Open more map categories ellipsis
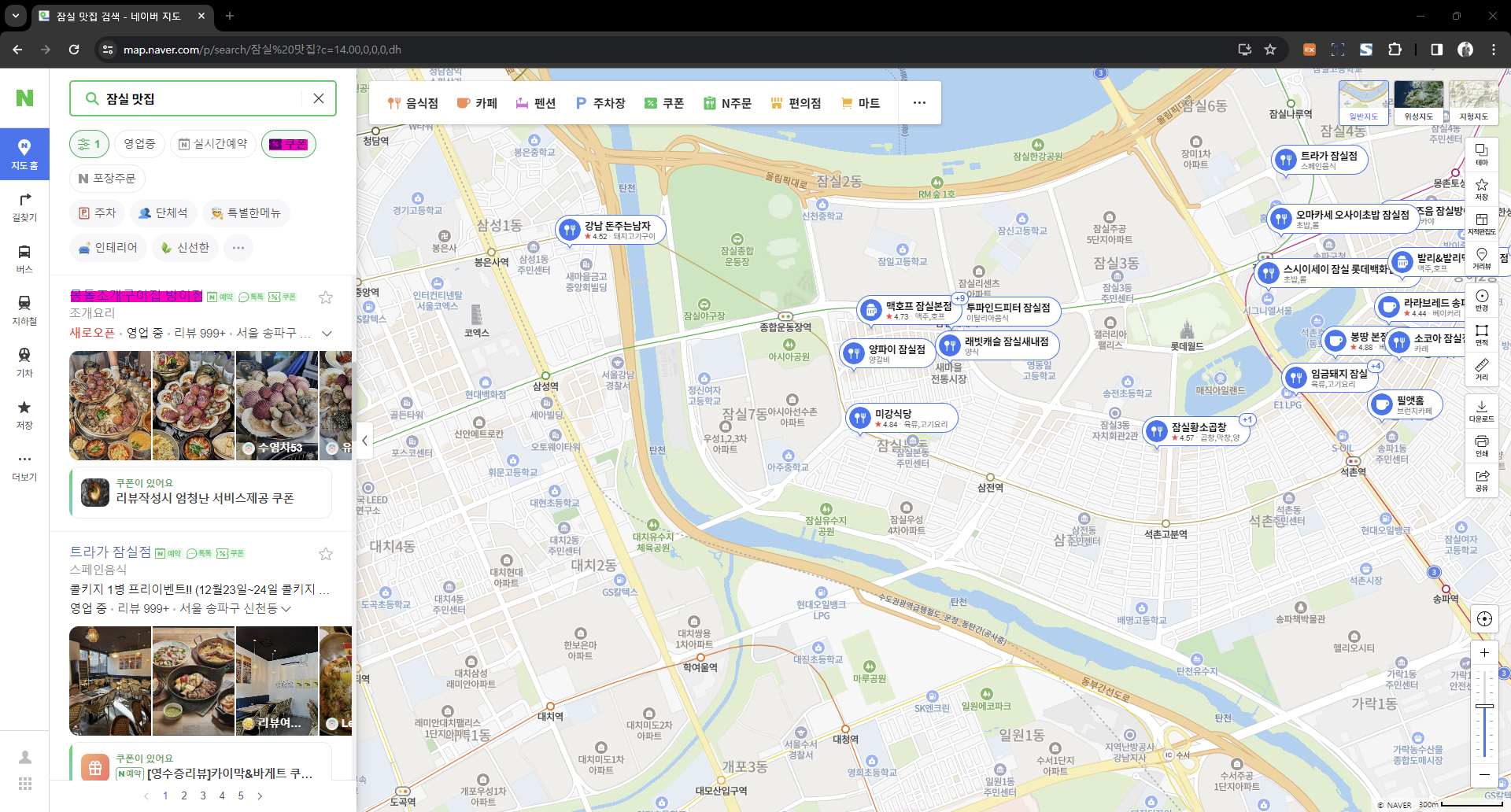Screen dimensions: 1511x812 (919, 103)
